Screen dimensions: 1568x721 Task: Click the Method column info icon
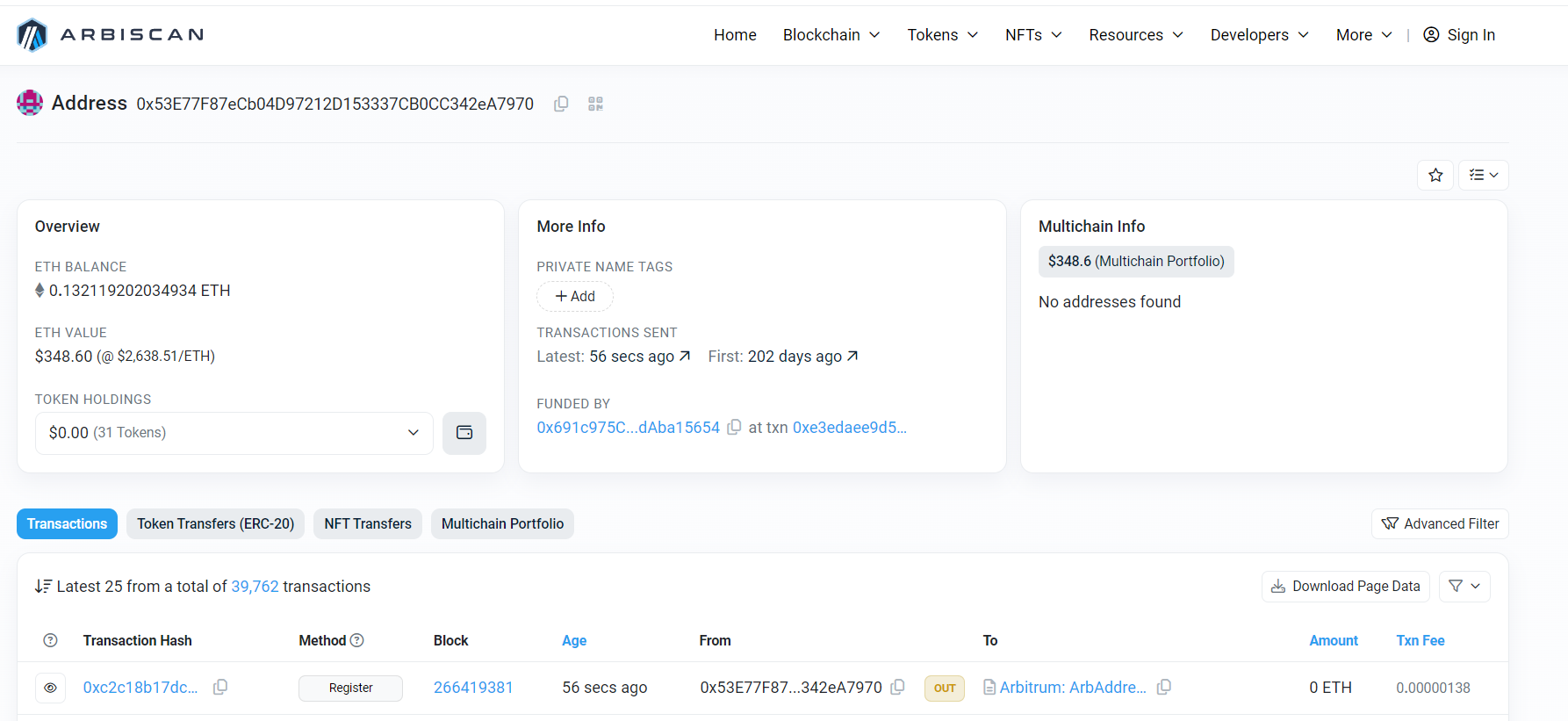click(x=357, y=641)
